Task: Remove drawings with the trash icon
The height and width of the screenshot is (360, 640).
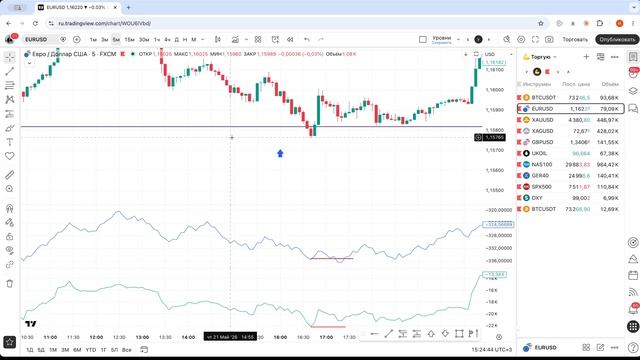Action: click(x=10, y=284)
